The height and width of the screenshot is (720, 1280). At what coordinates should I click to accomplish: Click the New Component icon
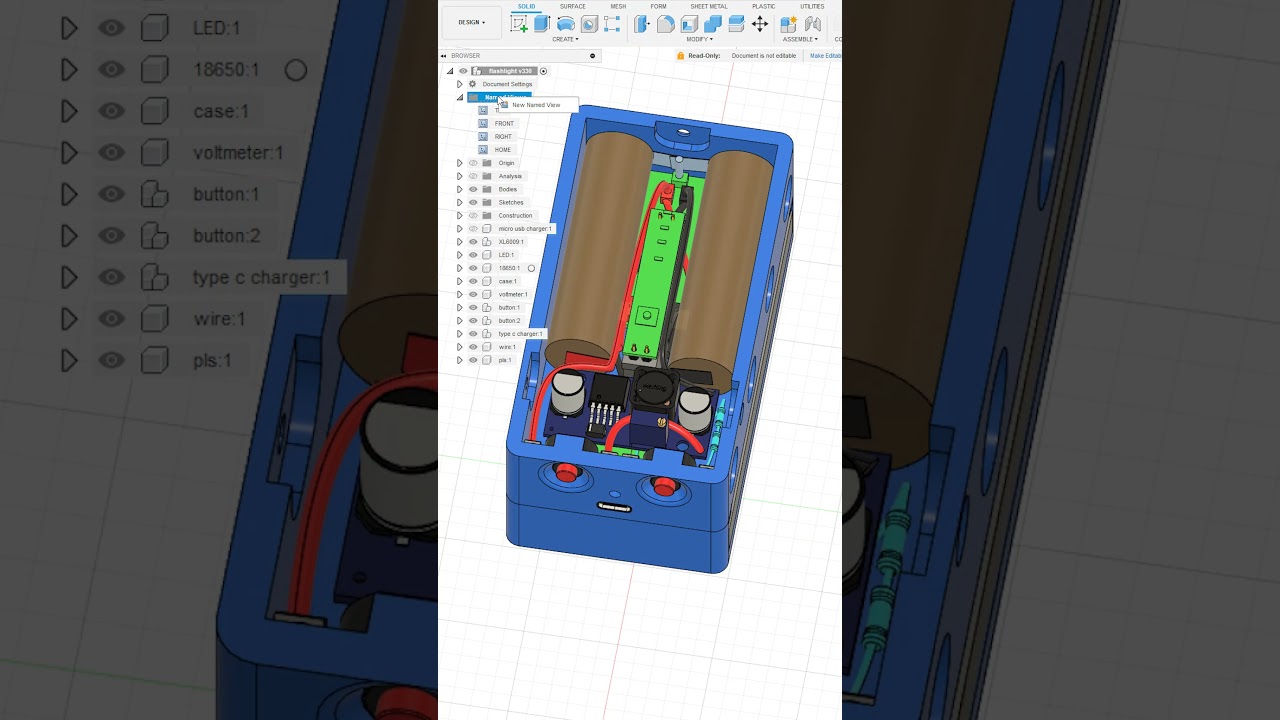tap(789, 24)
